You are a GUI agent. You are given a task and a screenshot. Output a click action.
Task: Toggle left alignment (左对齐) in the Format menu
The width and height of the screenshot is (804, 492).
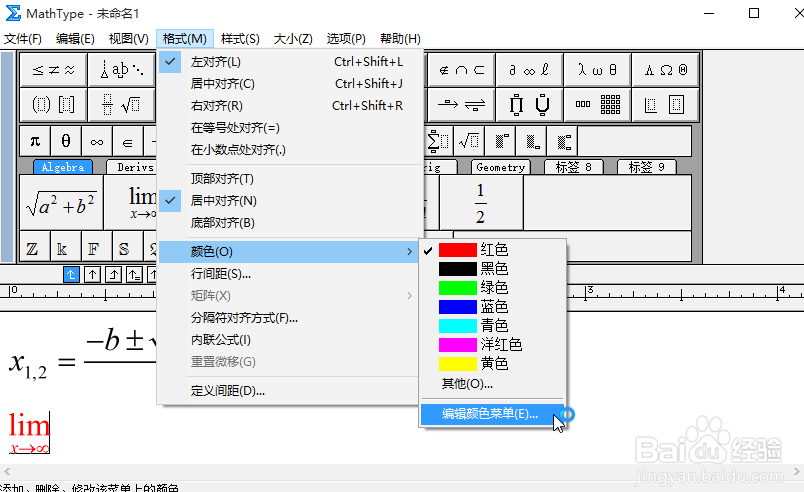tap(215, 62)
